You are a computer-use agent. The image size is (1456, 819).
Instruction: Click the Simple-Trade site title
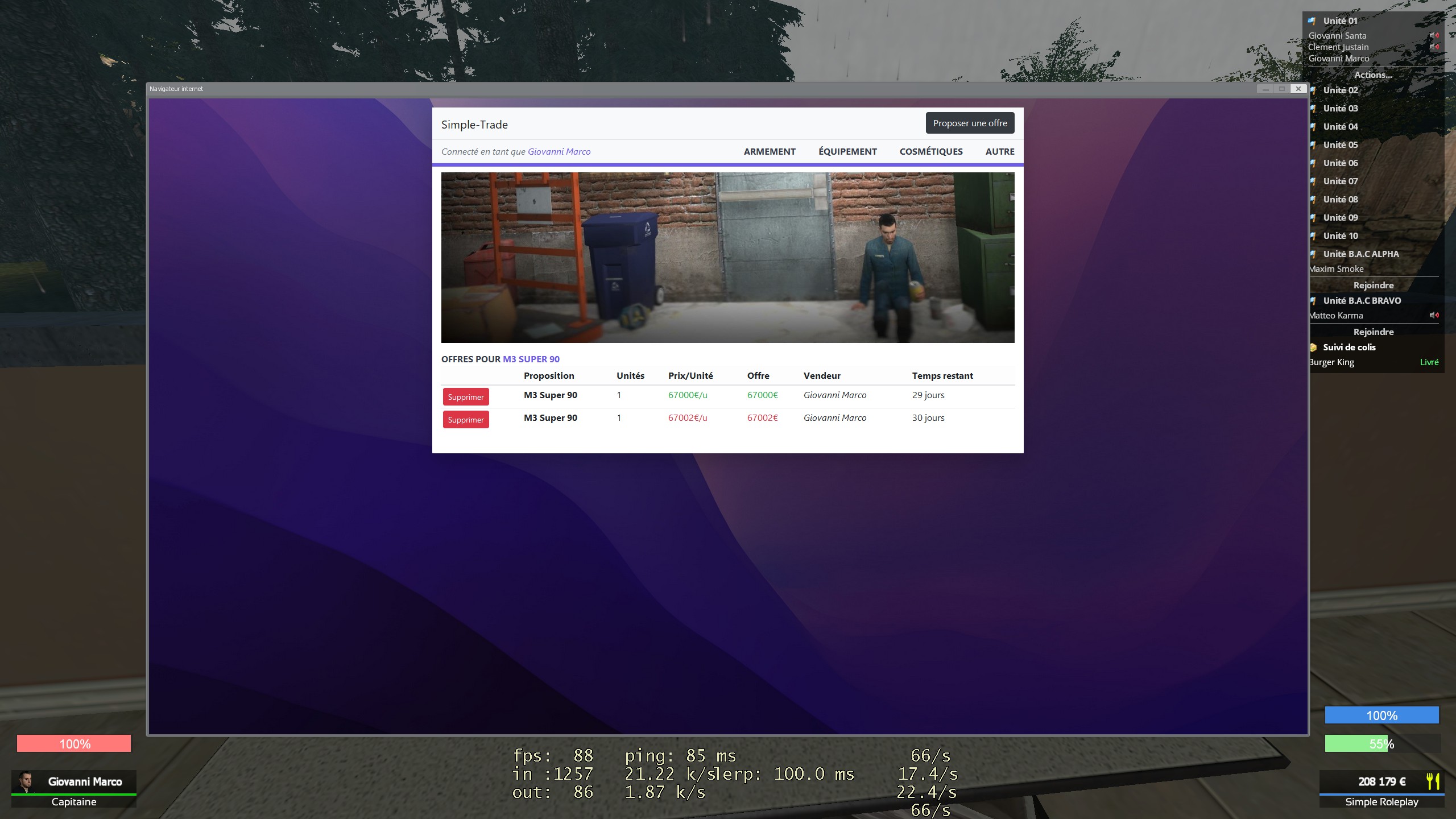pos(474,125)
